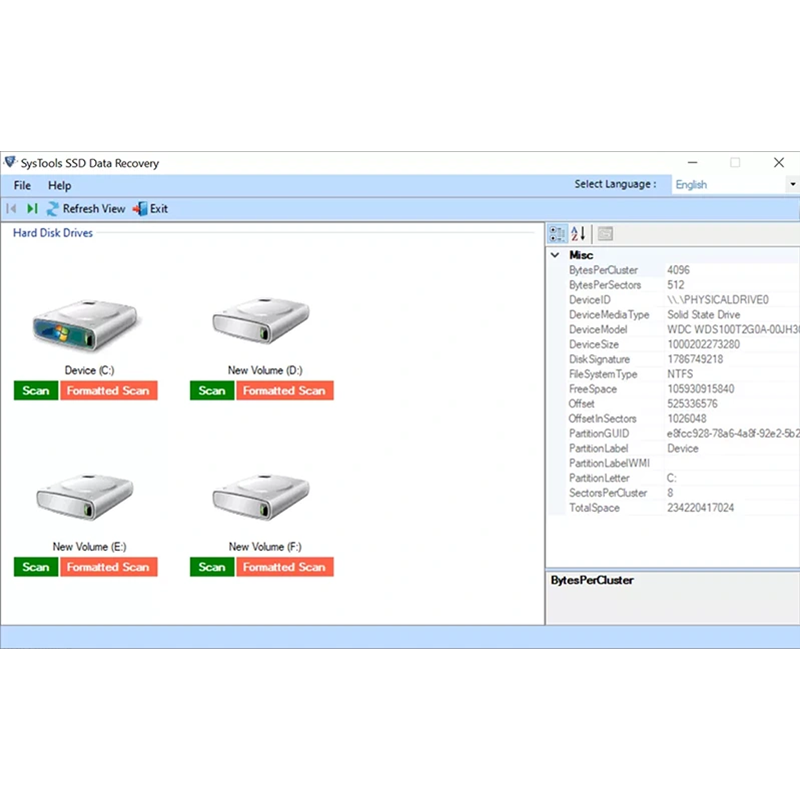Select the DeviceSize property row

682,344
